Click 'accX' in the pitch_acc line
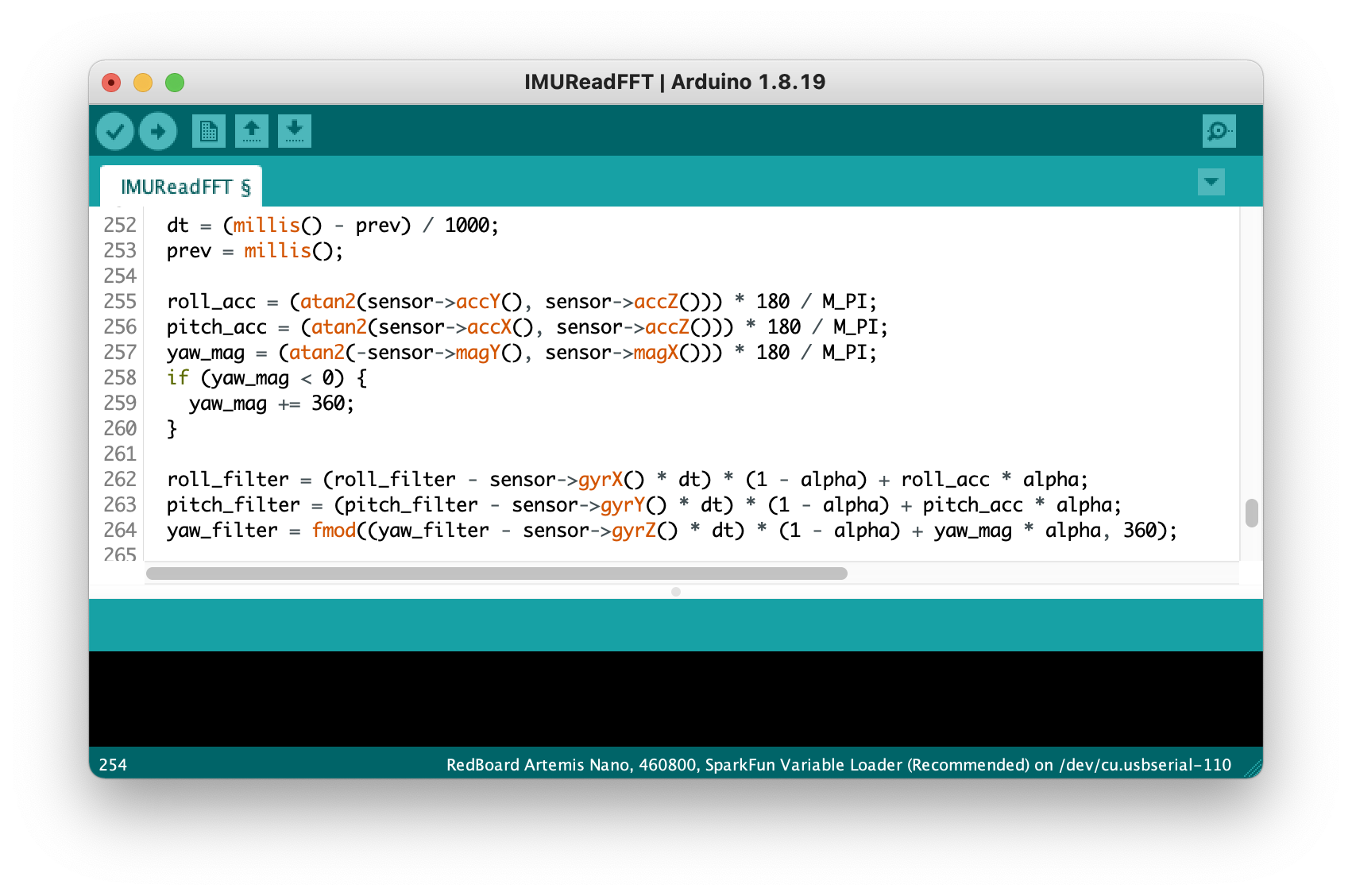 coord(489,327)
